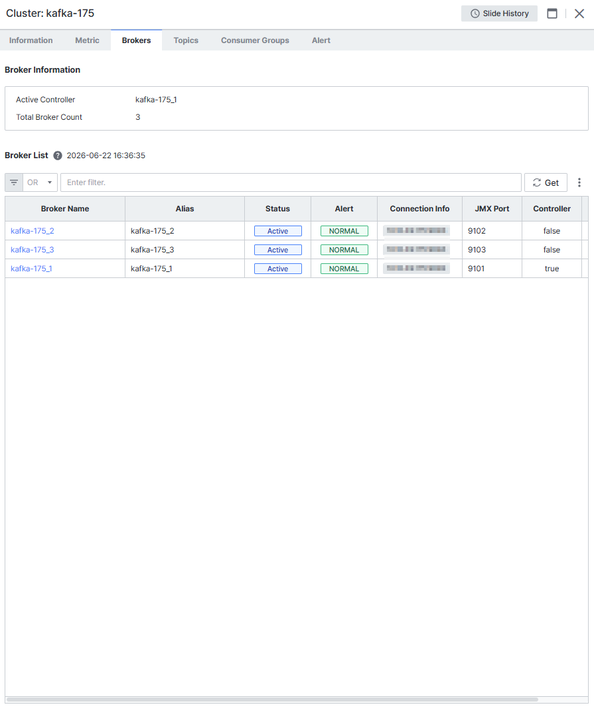594x713 pixels.
Task: Open the kafka-175_3 broker link
Action: pos(32,250)
